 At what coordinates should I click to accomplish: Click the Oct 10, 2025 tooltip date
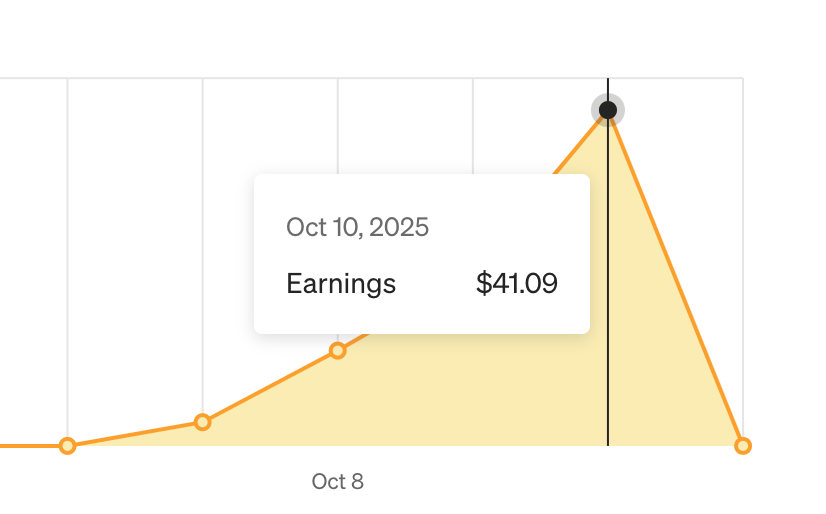[357, 227]
